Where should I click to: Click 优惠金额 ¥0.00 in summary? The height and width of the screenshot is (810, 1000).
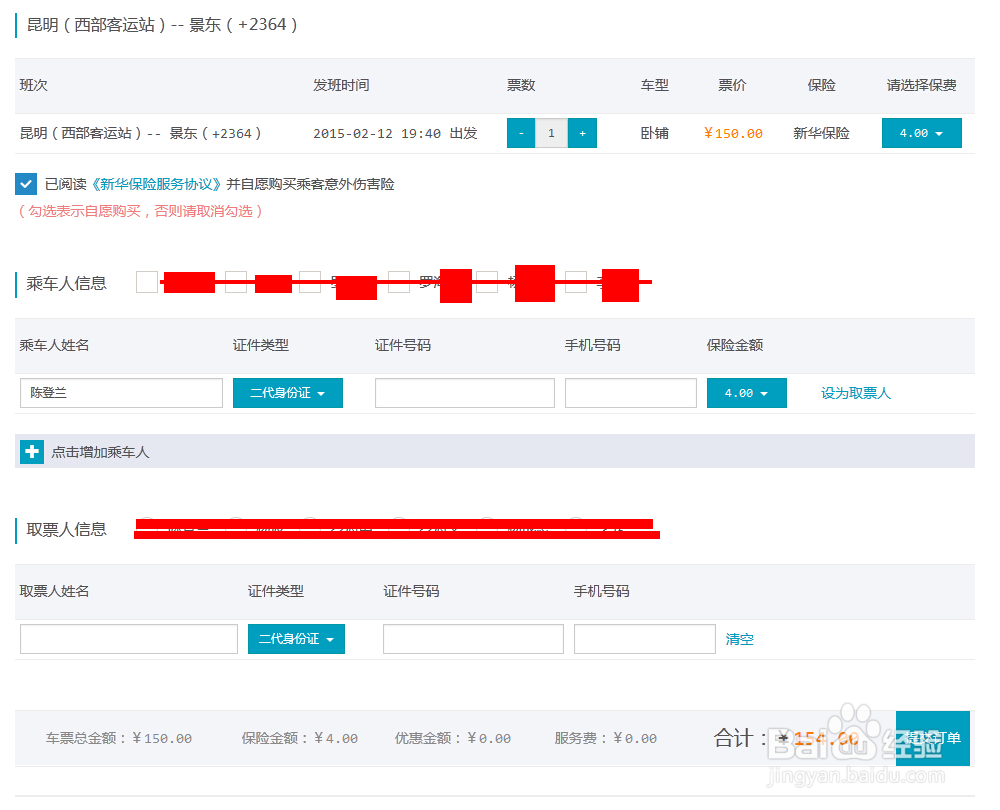pos(453,739)
